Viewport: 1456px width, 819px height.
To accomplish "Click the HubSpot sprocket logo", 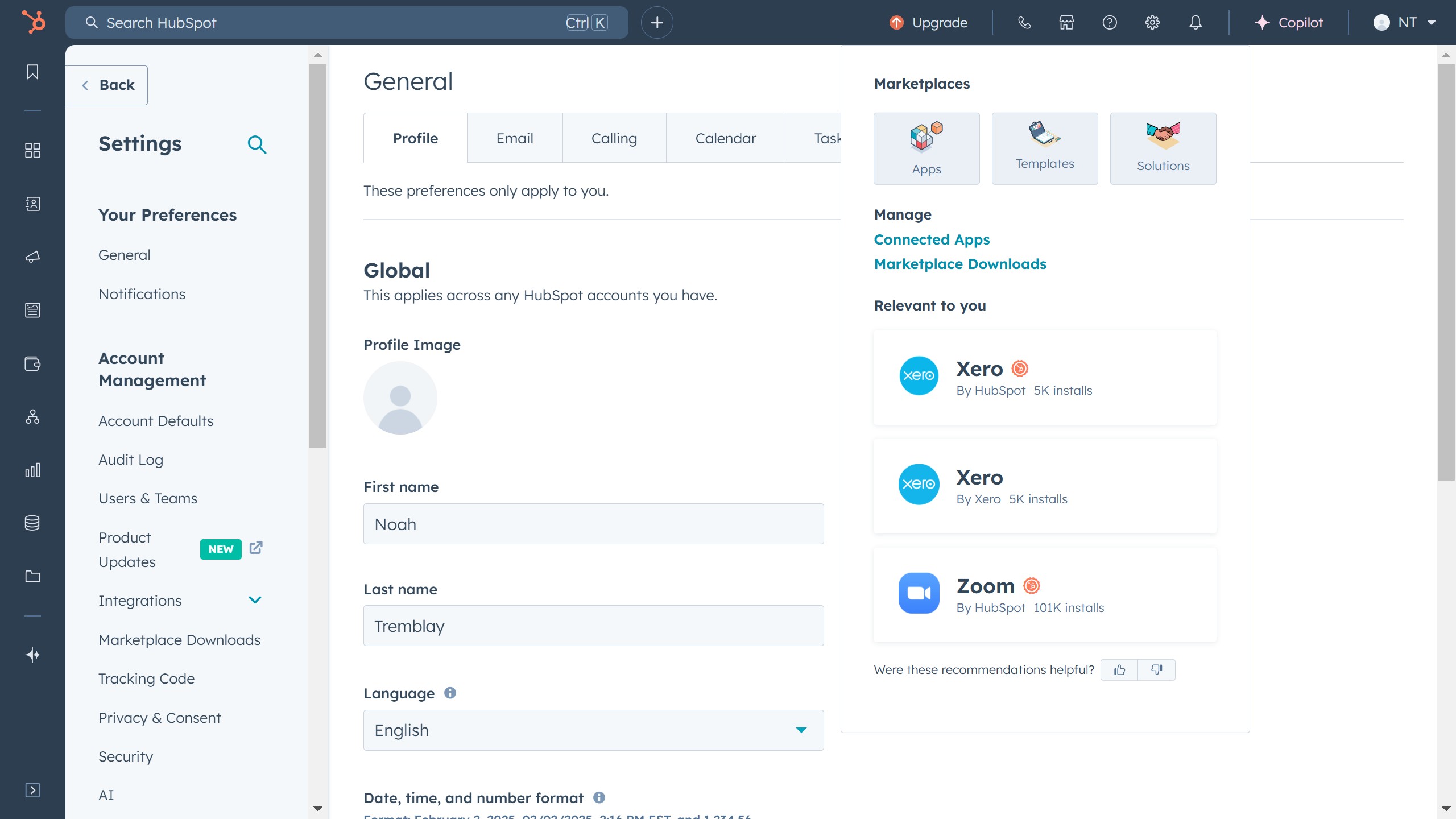I will [x=34, y=23].
